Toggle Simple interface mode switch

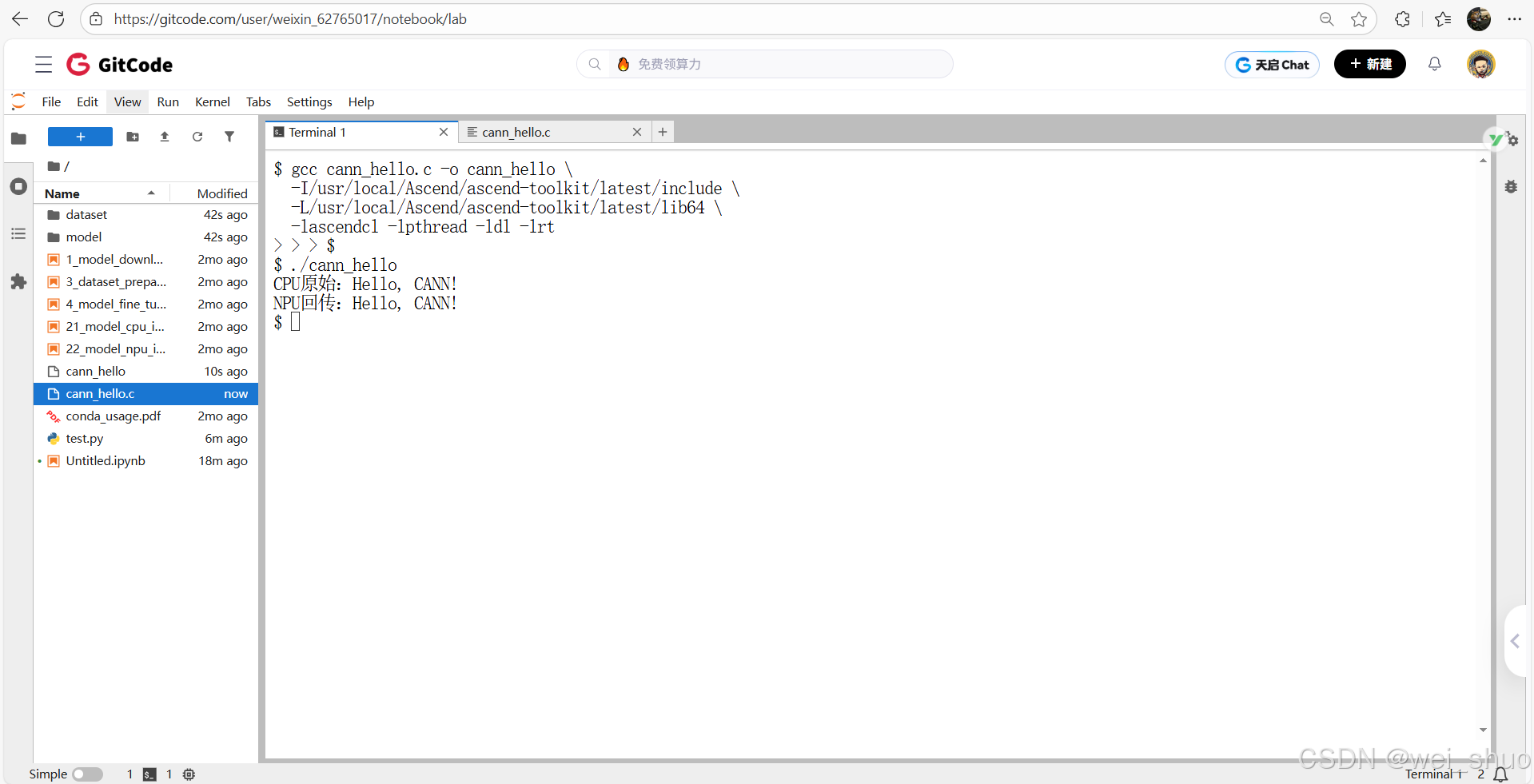tap(87, 774)
